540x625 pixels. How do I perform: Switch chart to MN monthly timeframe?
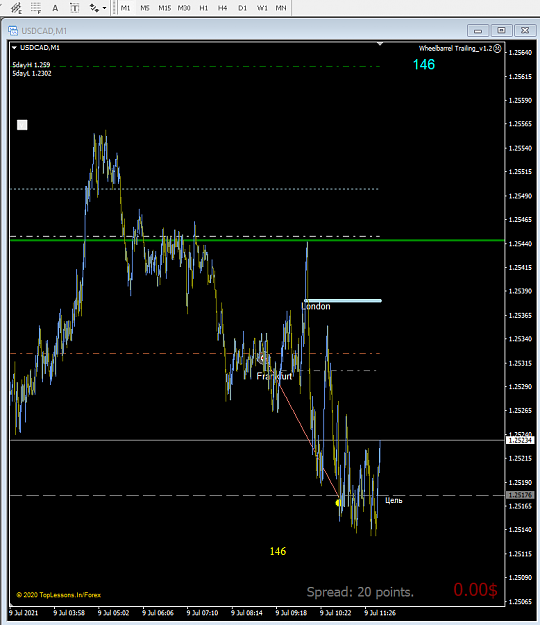281,8
